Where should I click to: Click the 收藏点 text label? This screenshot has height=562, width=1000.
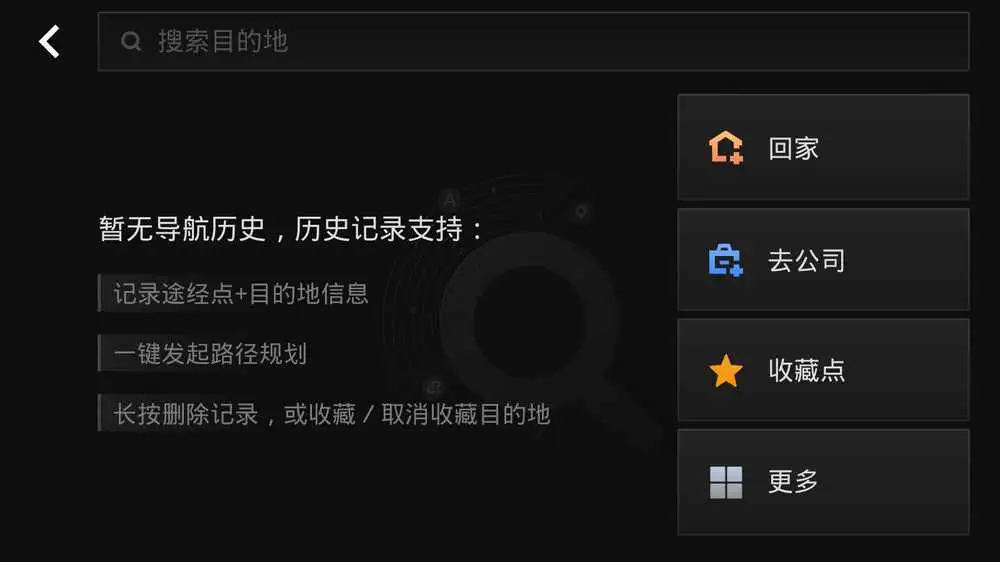(x=807, y=371)
